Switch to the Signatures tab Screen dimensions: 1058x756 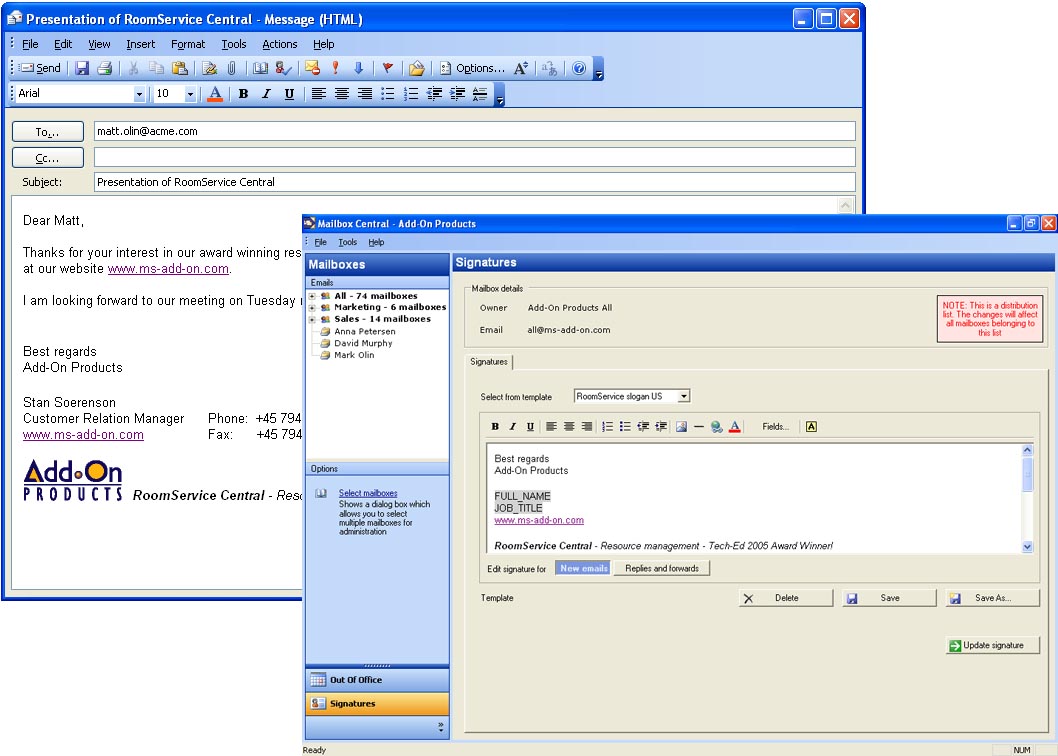click(x=489, y=362)
